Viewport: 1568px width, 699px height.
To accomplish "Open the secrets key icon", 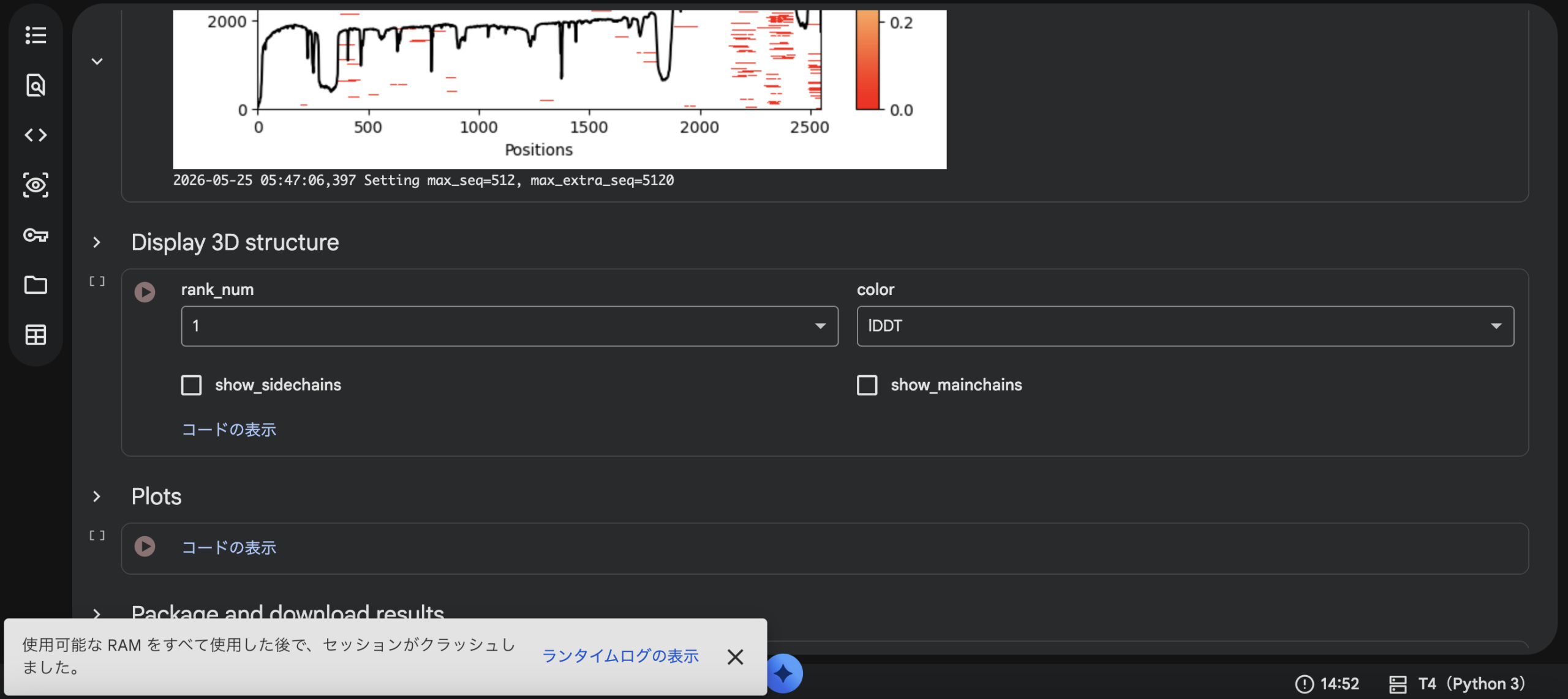I will pyautogui.click(x=36, y=235).
